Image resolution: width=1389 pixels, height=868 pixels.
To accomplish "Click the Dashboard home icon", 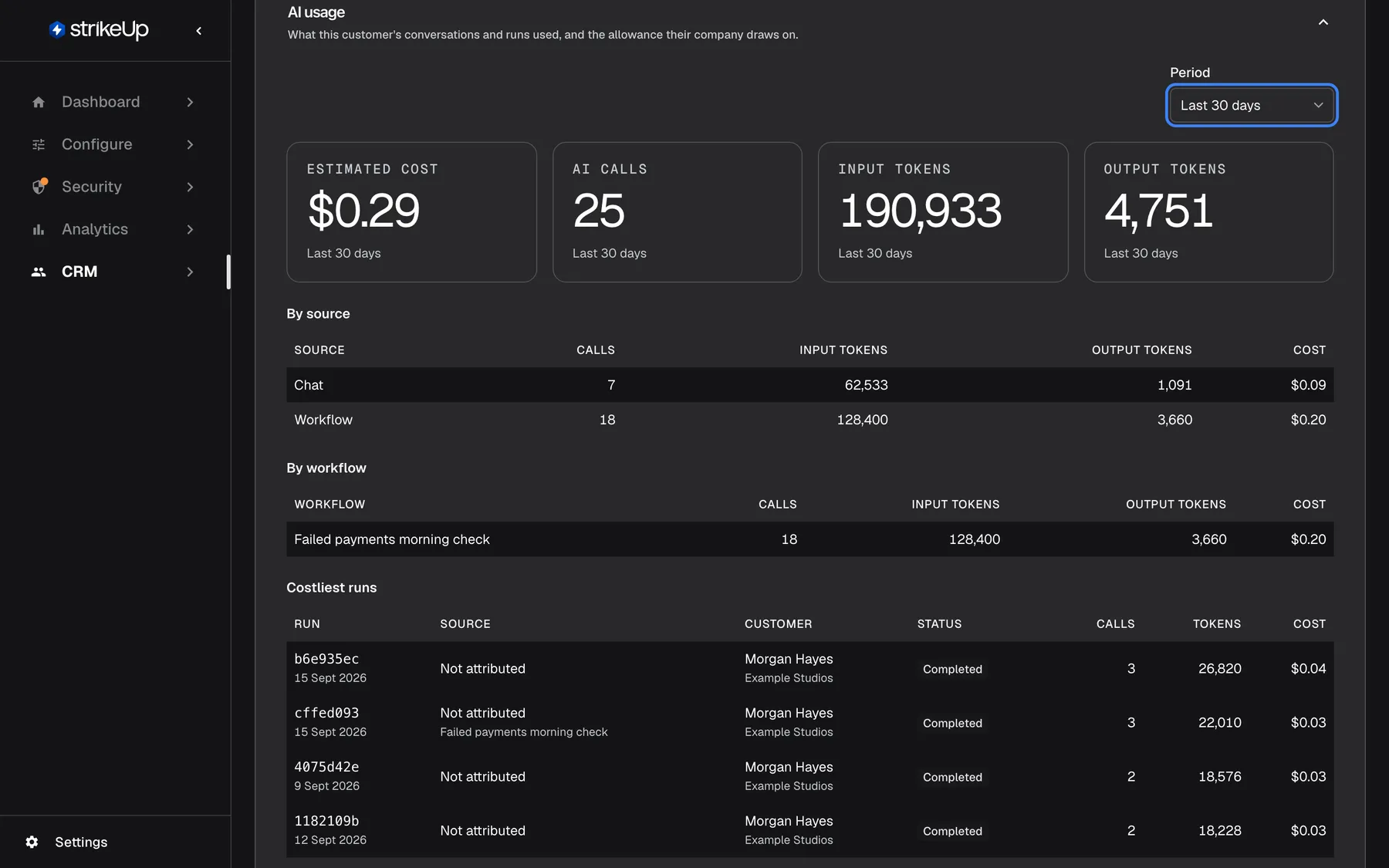I will tap(39, 102).
